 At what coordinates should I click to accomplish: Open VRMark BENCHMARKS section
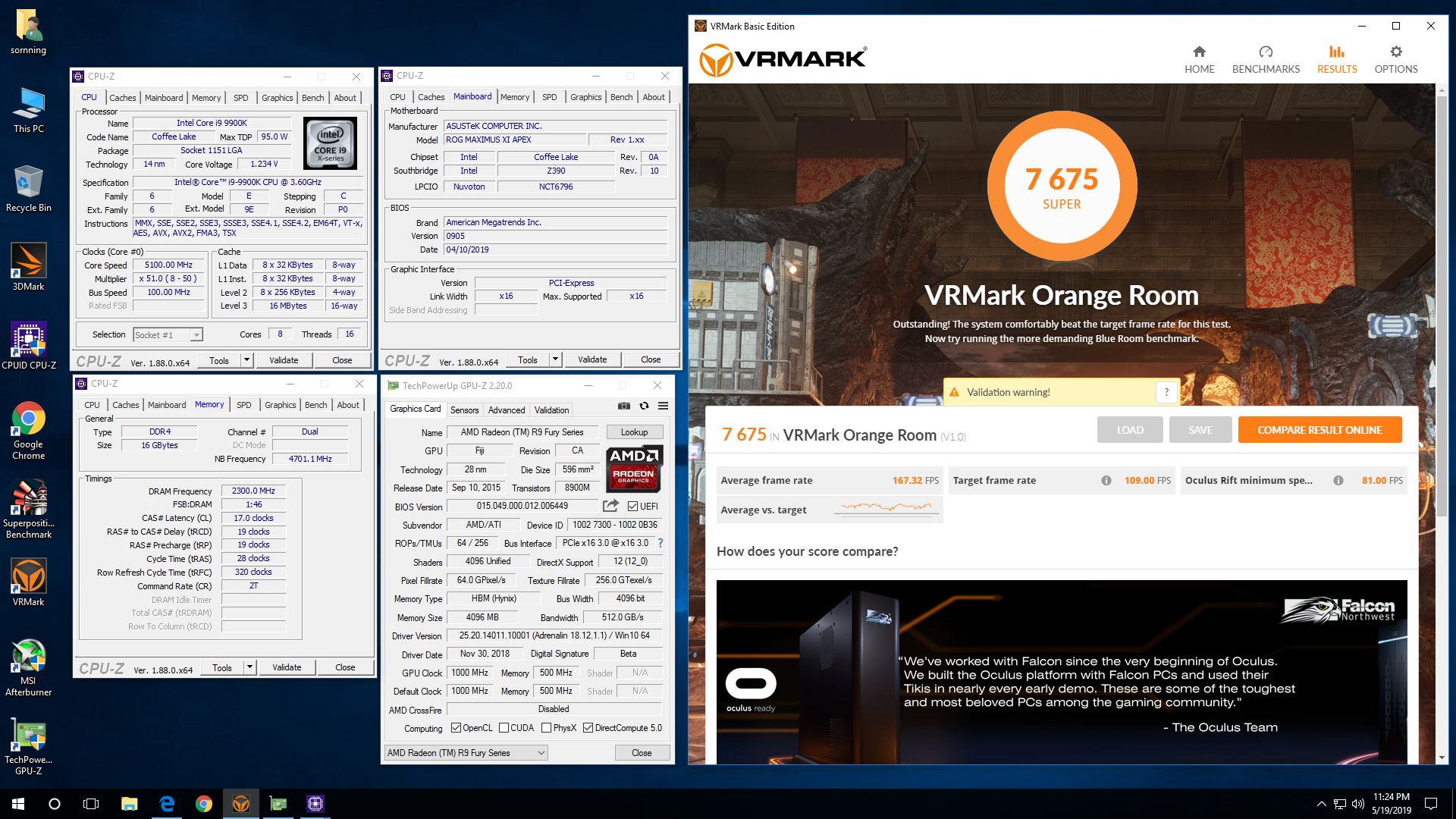pos(1266,59)
